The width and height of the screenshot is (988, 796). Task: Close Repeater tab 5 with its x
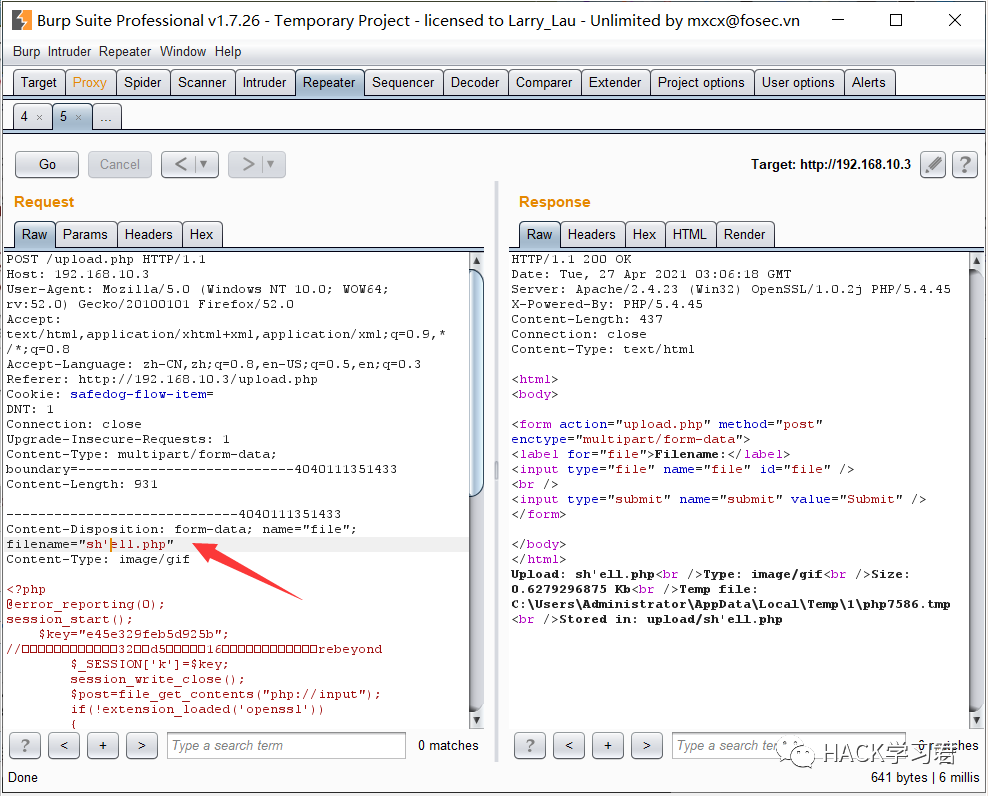click(78, 117)
